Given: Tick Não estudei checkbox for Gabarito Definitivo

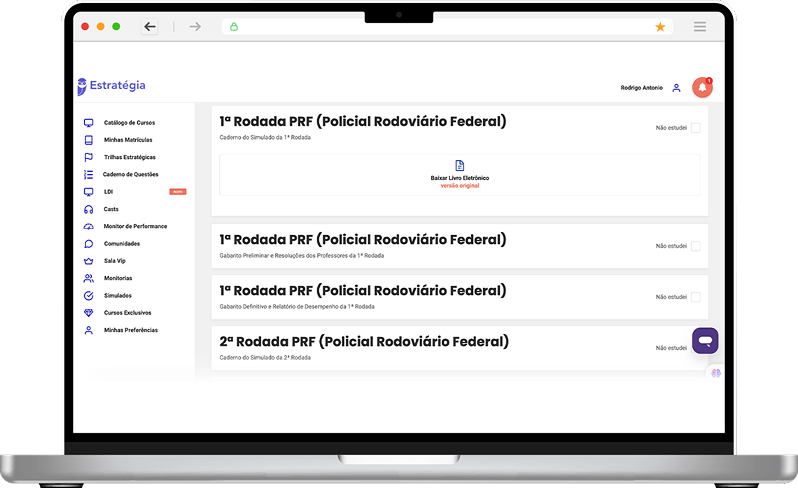Looking at the screenshot, I should coord(696,297).
